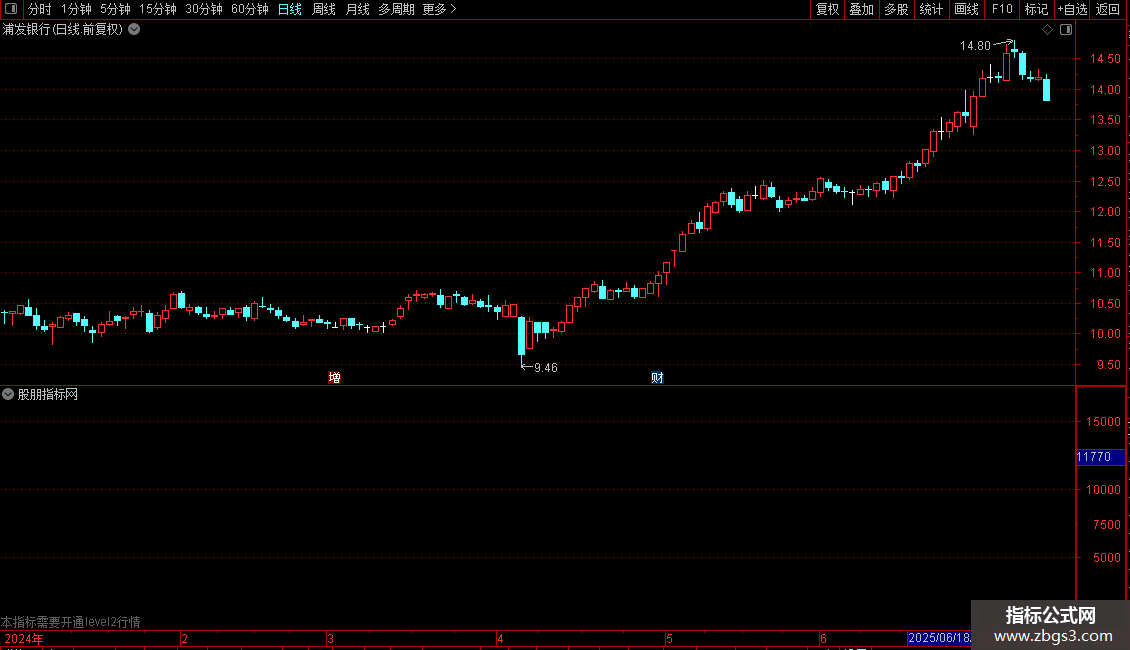Click the 10.00 price axis label
This screenshot has width=1130, height=650.
point(1105,334)
